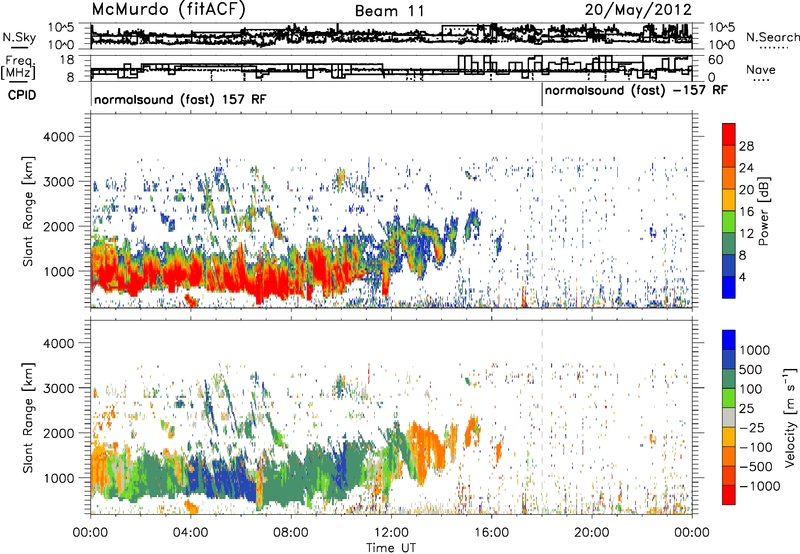Click the 1000 tick on velocity colorbar

click(x=755, y=350)
